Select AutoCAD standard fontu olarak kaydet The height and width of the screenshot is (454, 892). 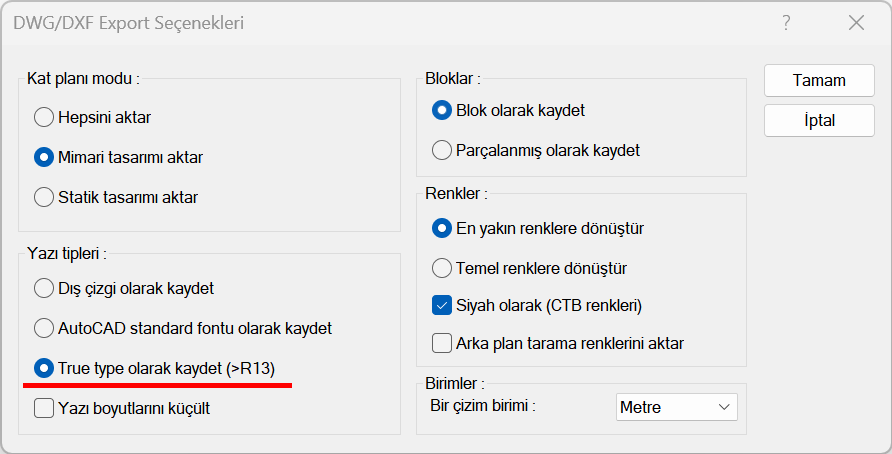click(x=44, y=328)
